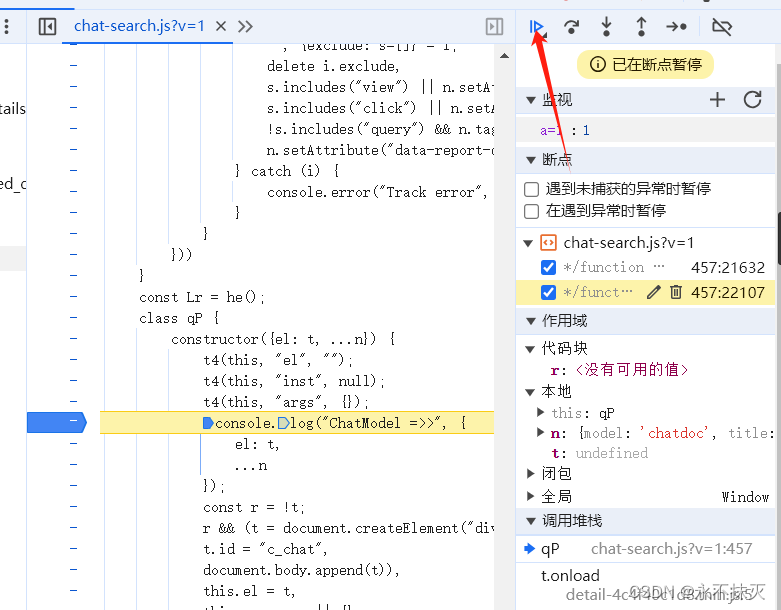Step over next function call

571,26
